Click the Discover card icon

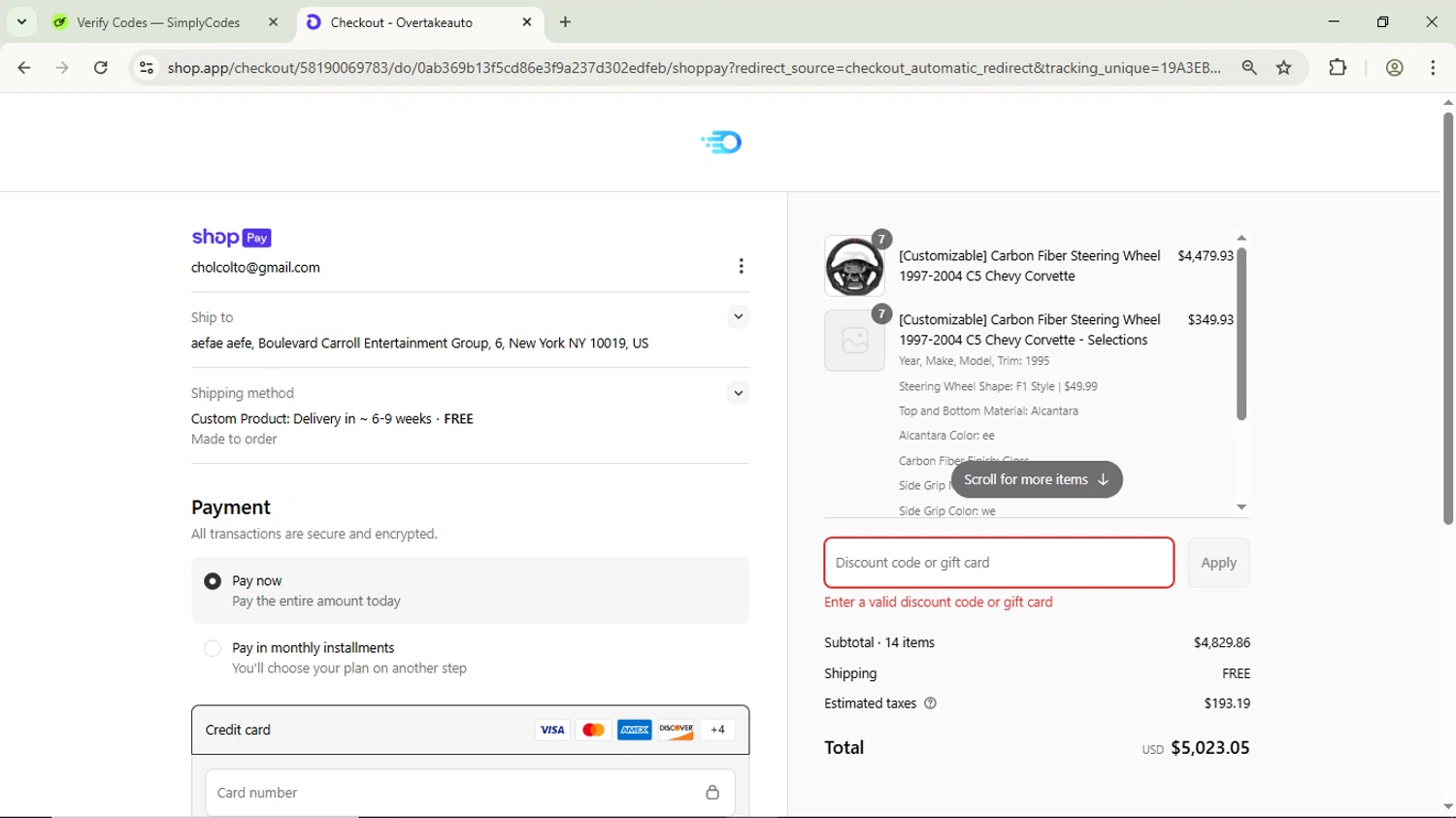tap(677, 730)
